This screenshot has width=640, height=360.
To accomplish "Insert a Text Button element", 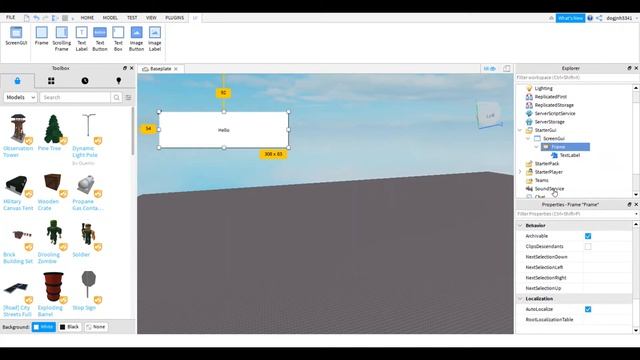I will click(x=100, y=39).
